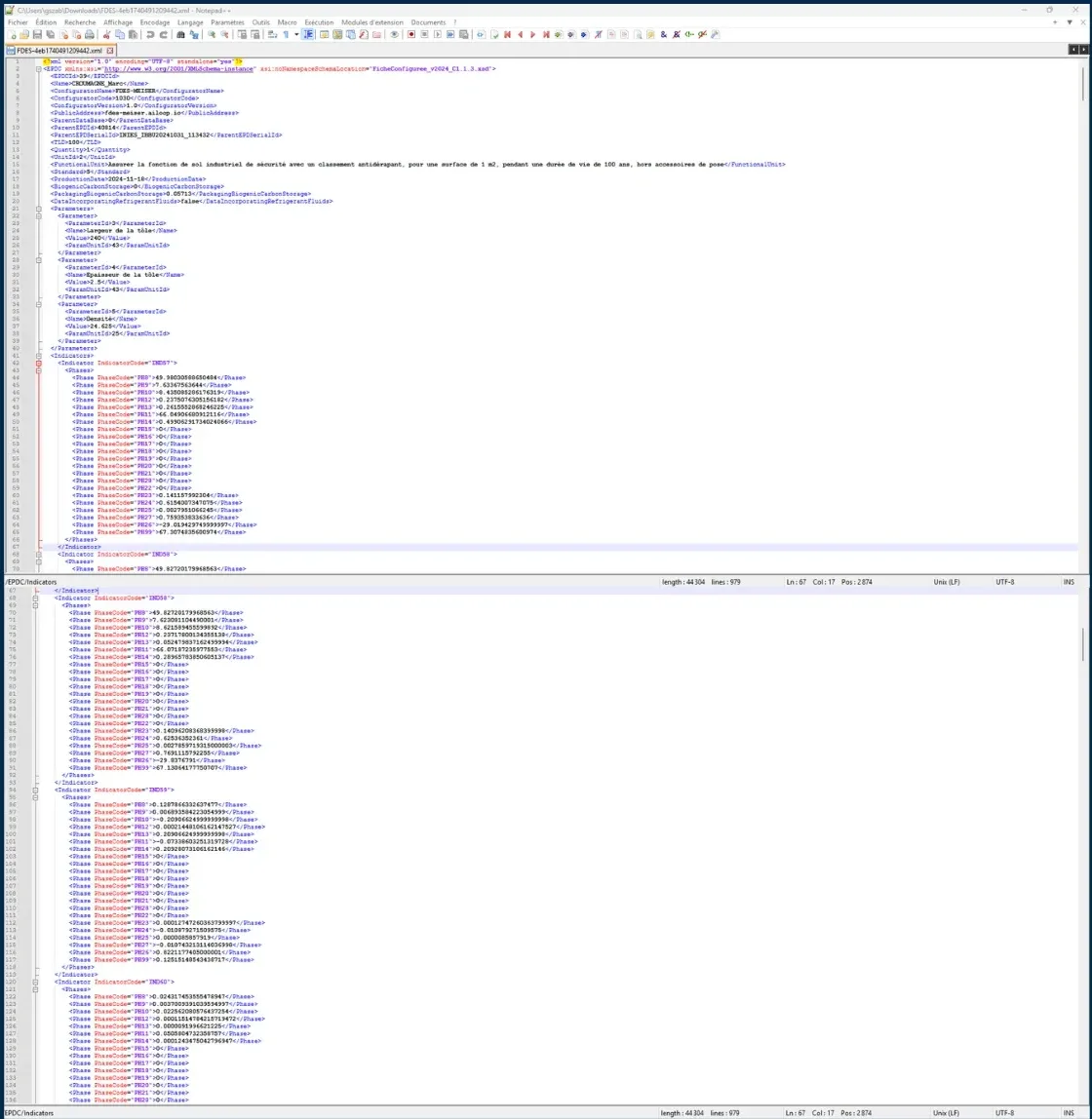The height and width of the screenshot is (1119, 1092).
Task: Undo the last action via toolbar arrow
Action: pyautogui.click(x=150, y=34)
